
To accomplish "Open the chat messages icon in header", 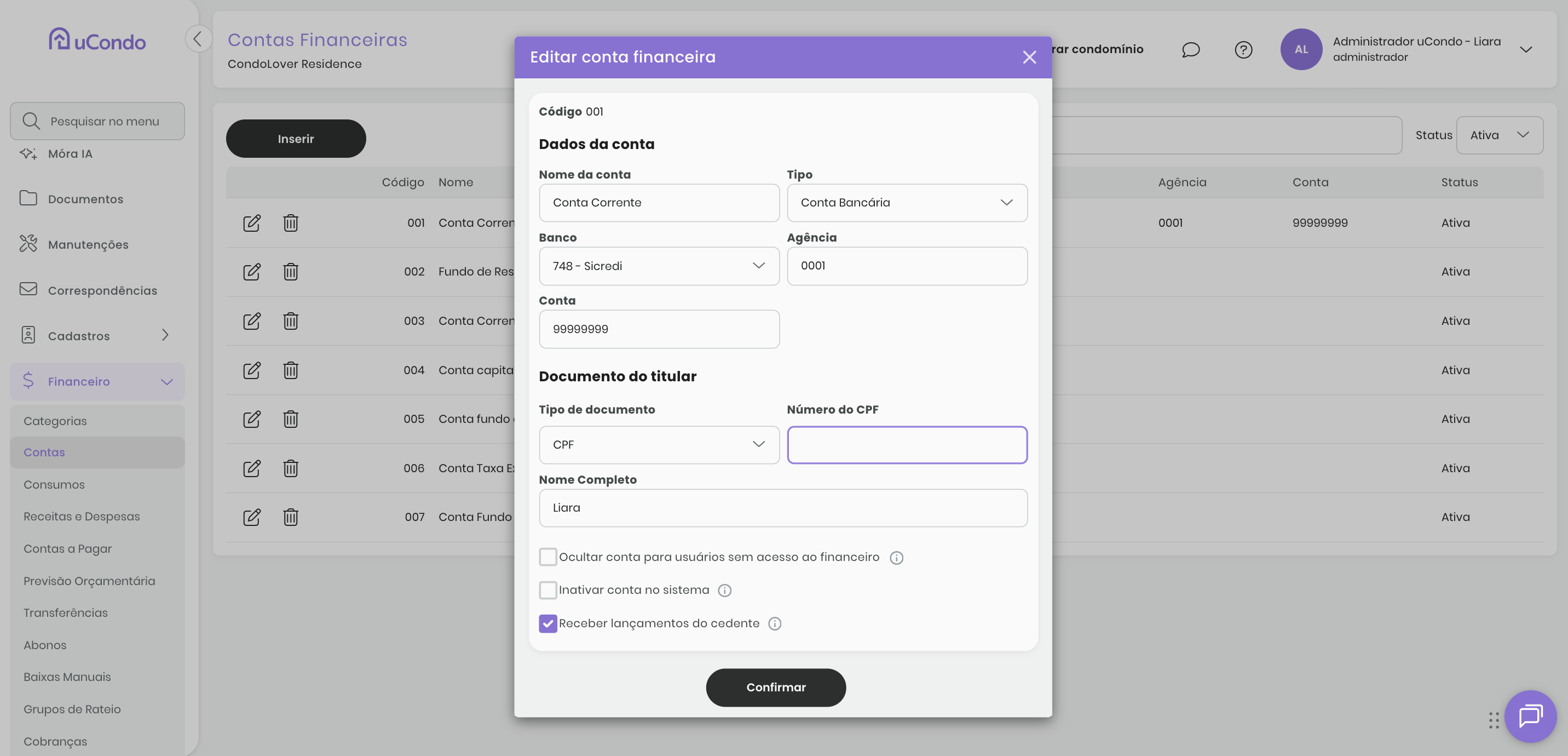I will click(1191, 49).
